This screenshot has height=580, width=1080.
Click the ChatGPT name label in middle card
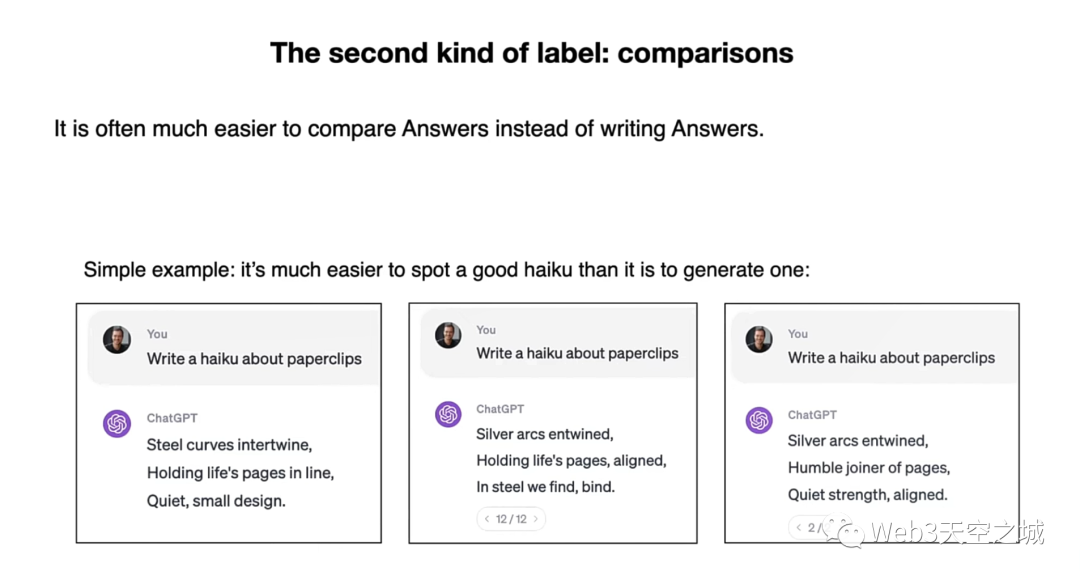pos(500,409)
